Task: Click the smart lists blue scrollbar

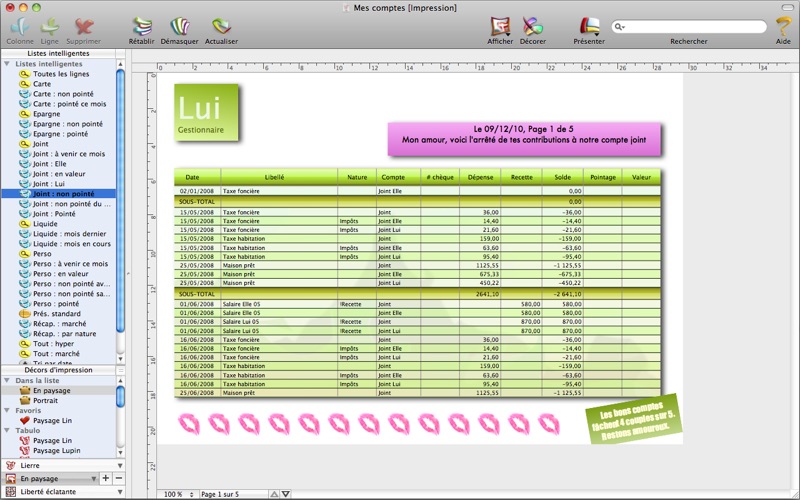Action: [120, 202]
